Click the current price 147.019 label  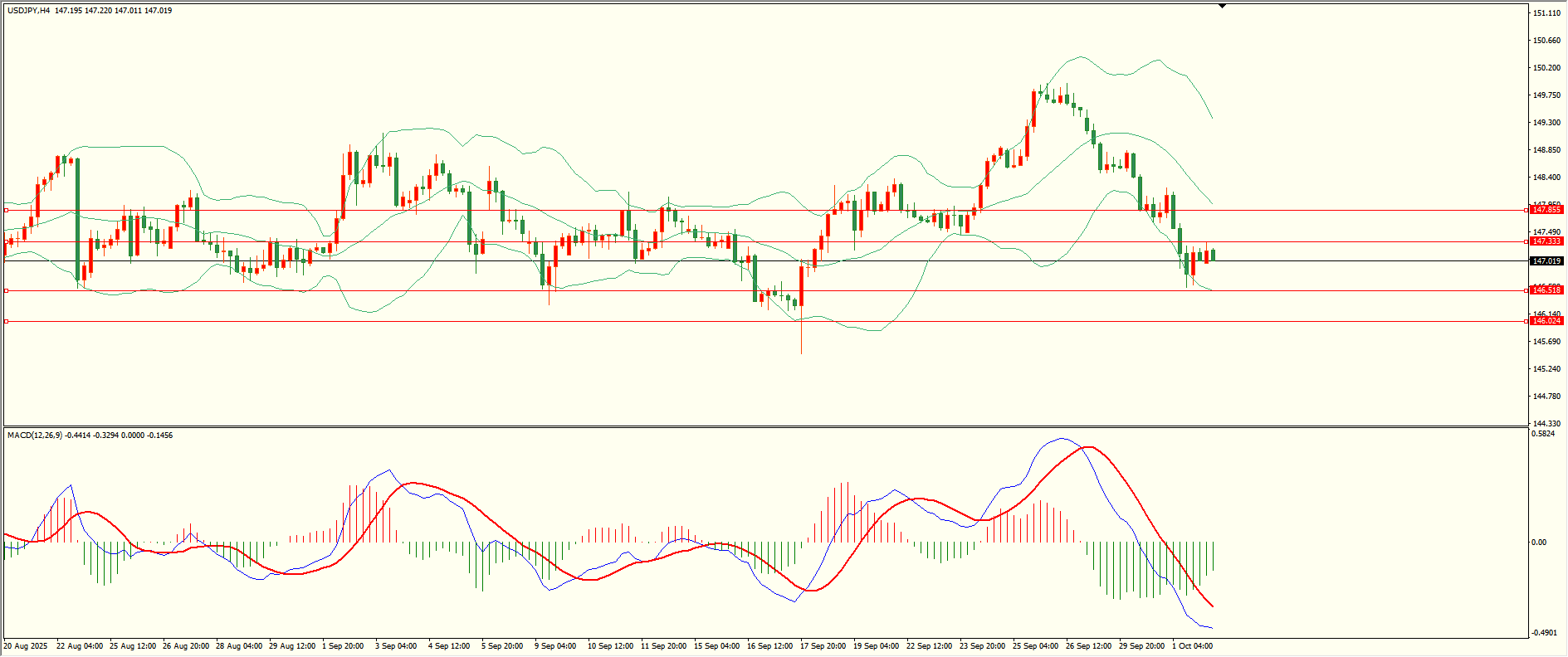tap(1546, 261)
